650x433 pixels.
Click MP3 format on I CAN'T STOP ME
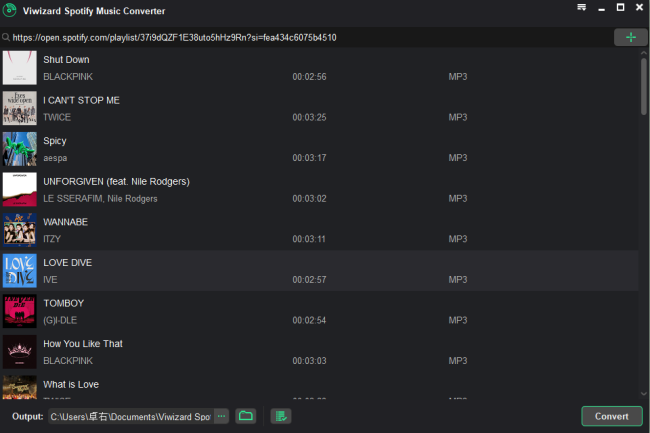point(457,117)
